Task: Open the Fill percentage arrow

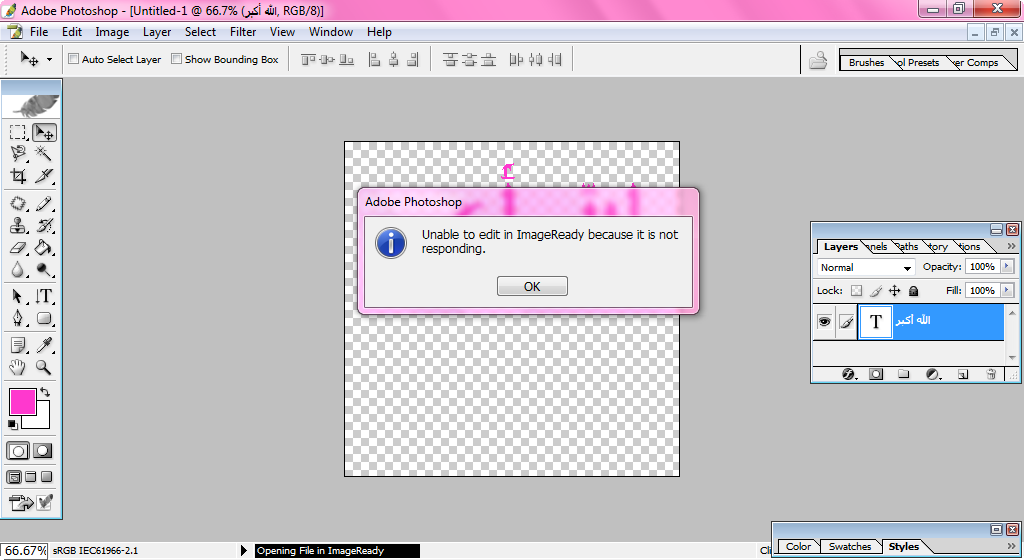Action: tap(1006, 290)
